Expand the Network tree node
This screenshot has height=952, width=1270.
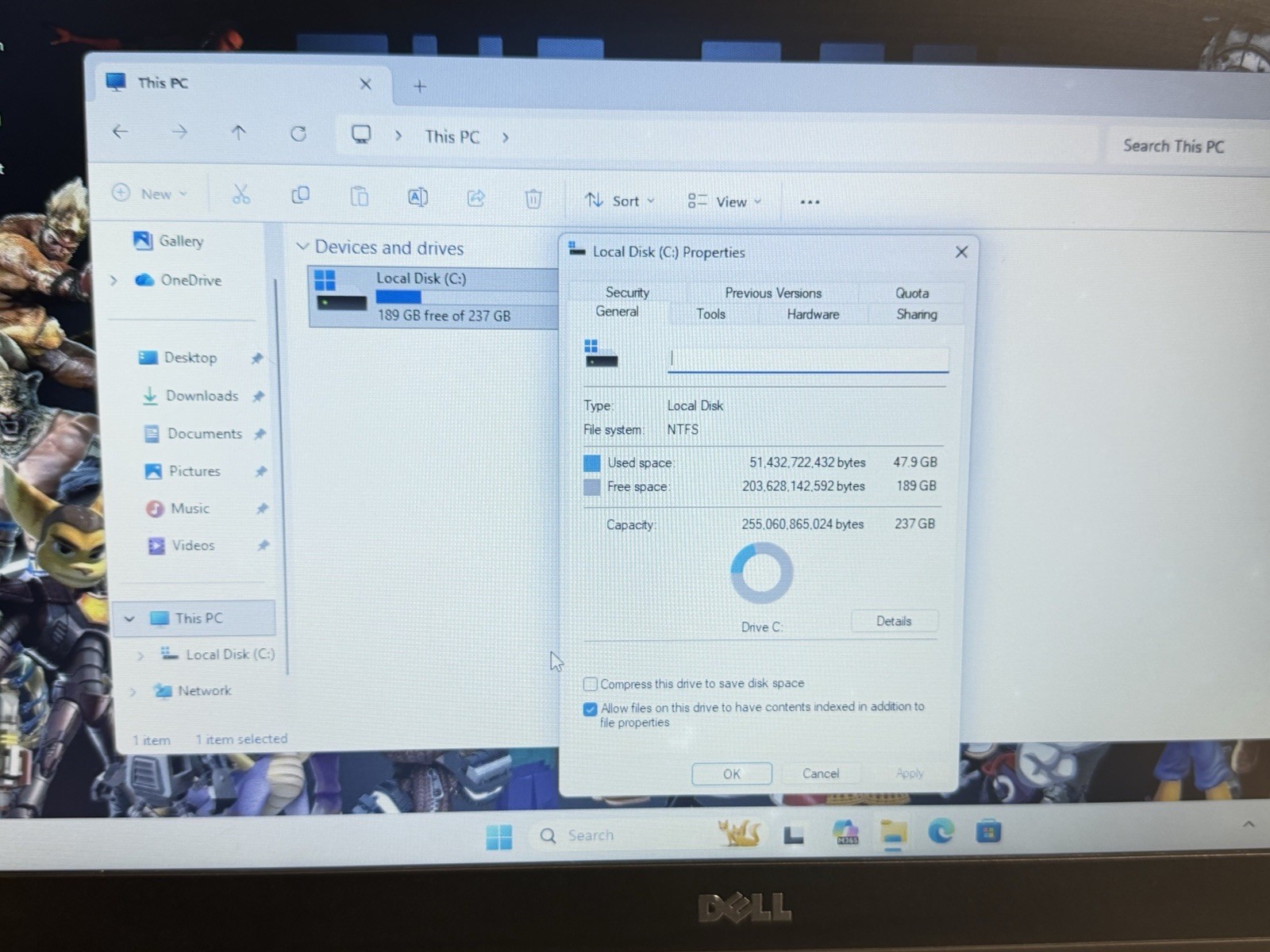tap(133, 692)
